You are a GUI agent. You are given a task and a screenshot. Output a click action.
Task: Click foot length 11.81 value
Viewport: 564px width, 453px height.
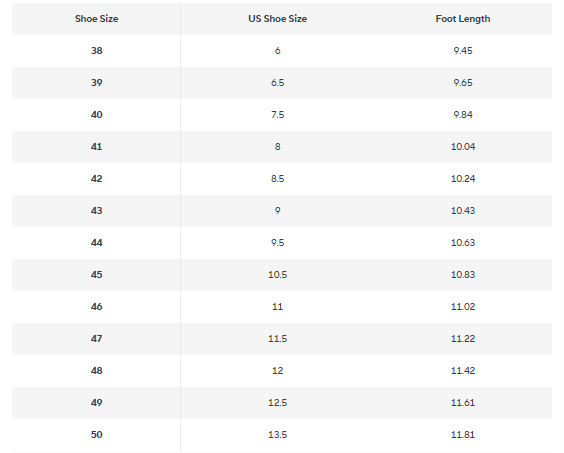tap(463, 435)
